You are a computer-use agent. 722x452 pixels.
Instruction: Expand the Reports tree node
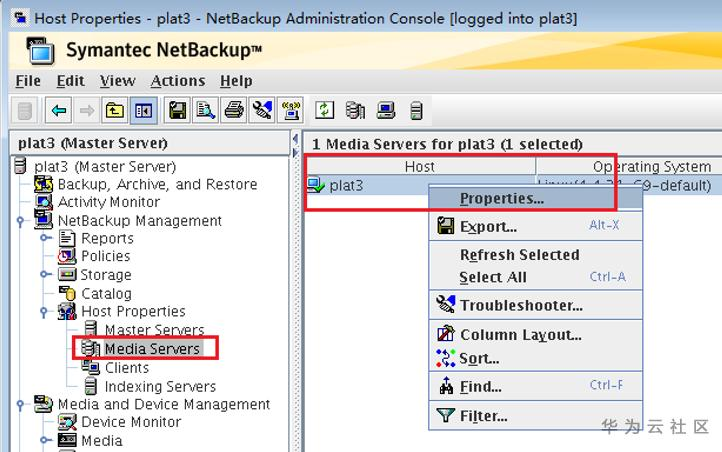45,238
